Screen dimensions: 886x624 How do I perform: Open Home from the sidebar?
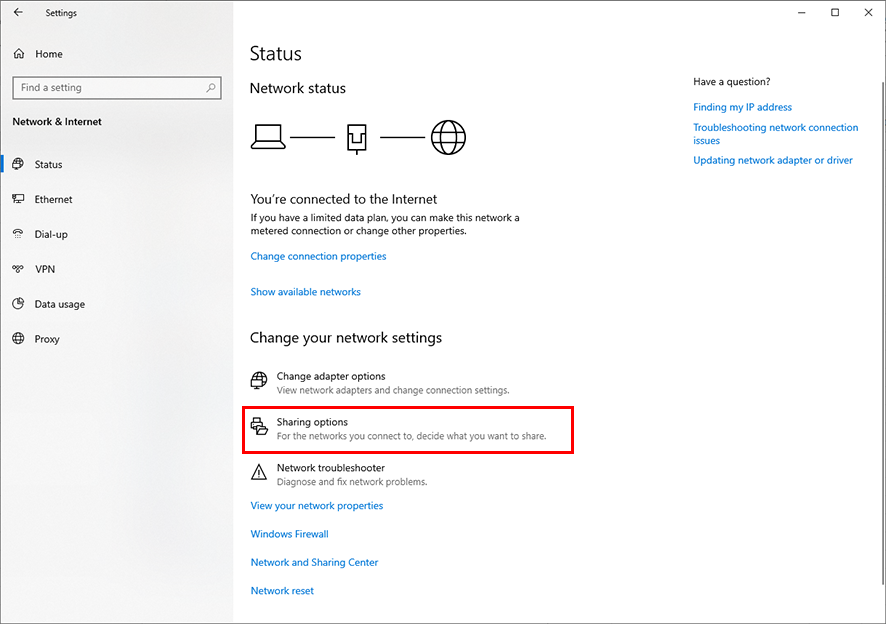(x=48, y=54)
